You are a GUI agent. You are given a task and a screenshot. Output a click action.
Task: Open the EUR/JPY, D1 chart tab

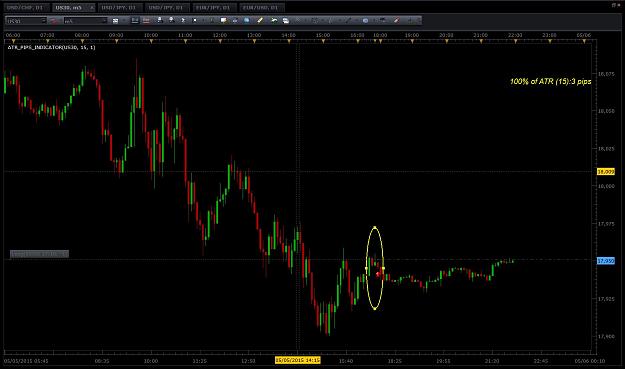(x=214, y=8)
